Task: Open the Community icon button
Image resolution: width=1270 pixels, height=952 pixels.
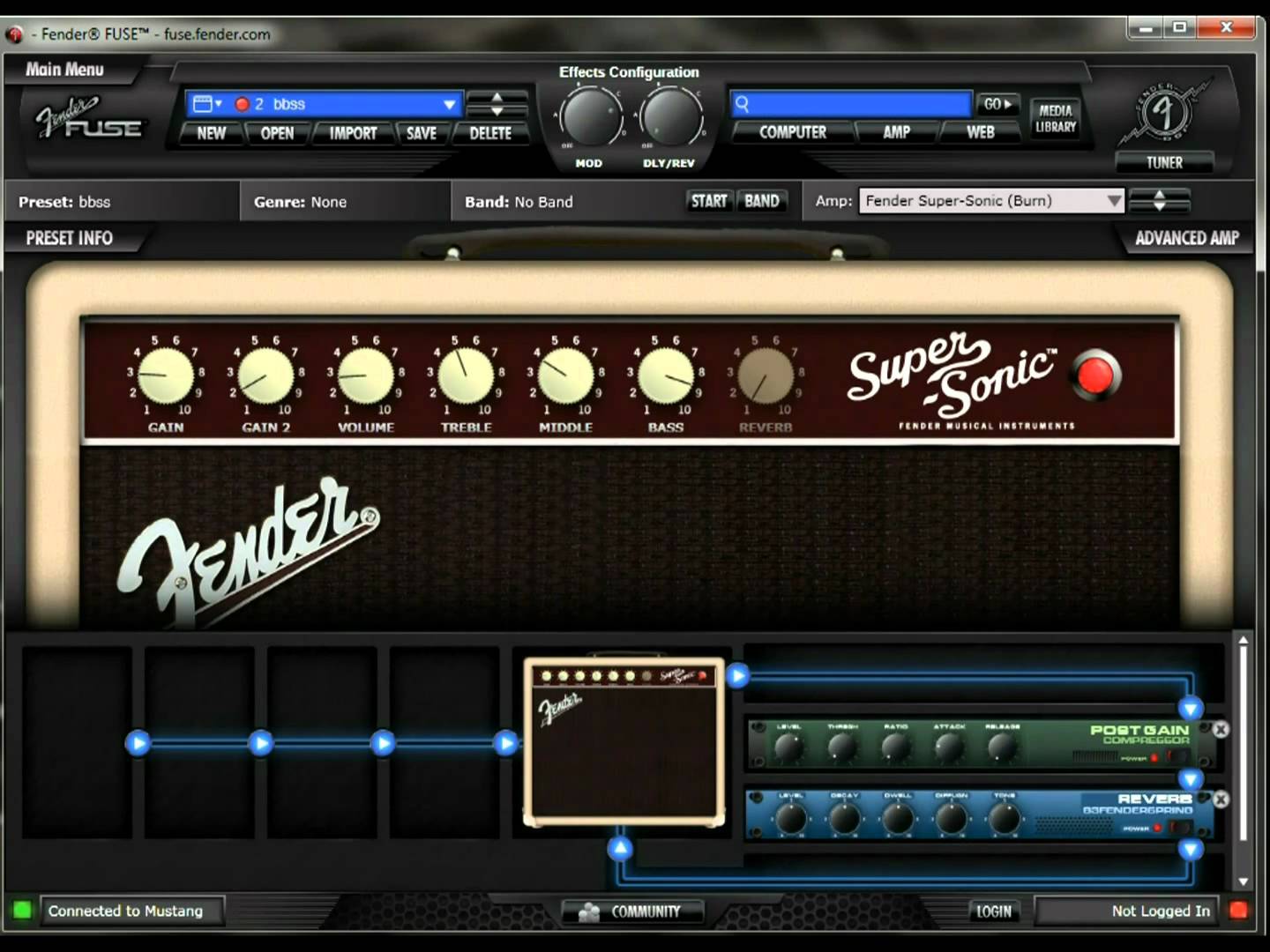Action: point(631,911)
